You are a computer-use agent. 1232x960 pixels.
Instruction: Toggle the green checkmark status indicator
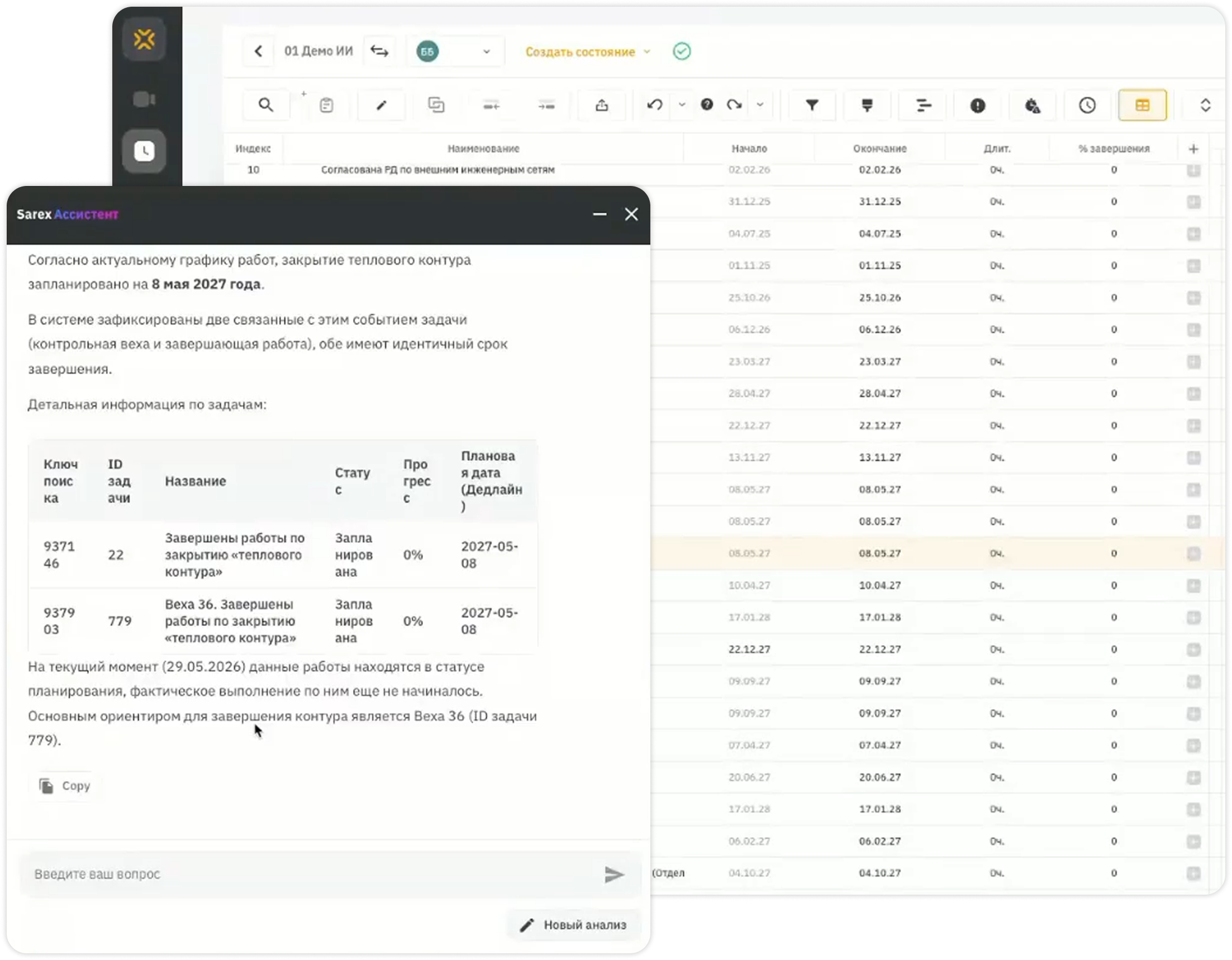tap(682, 51)
